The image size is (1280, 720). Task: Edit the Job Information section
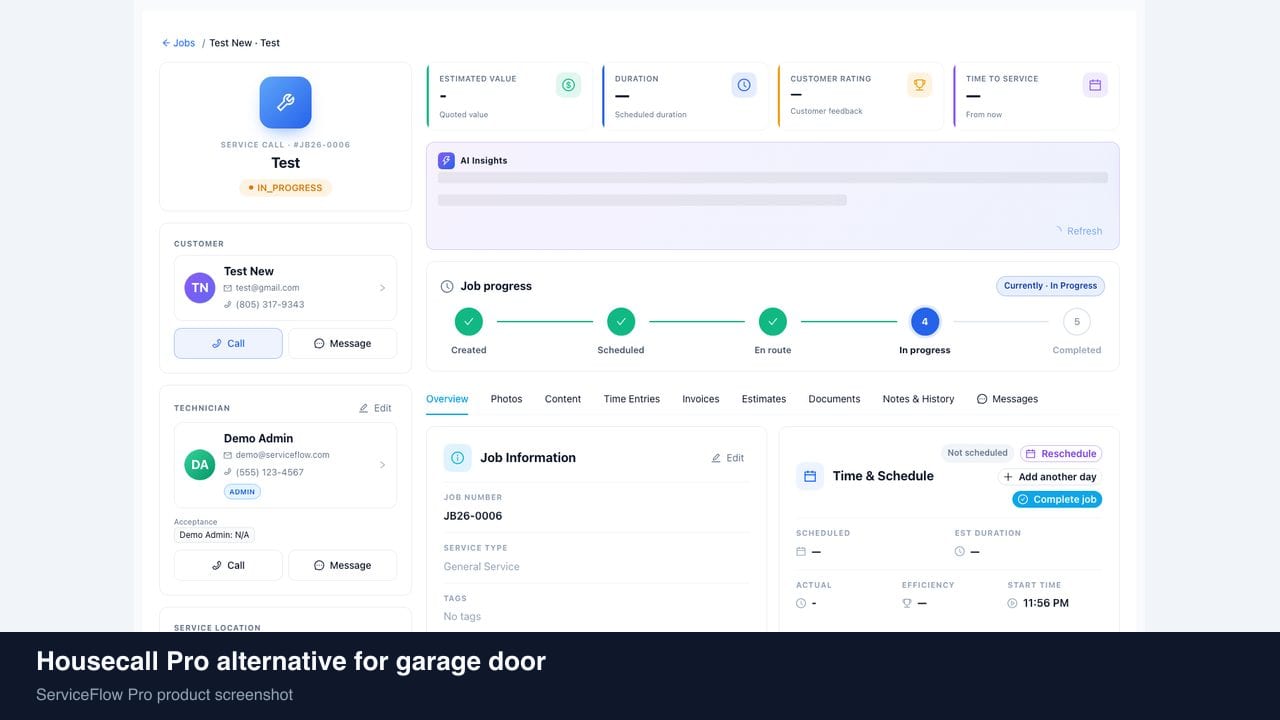728,458
